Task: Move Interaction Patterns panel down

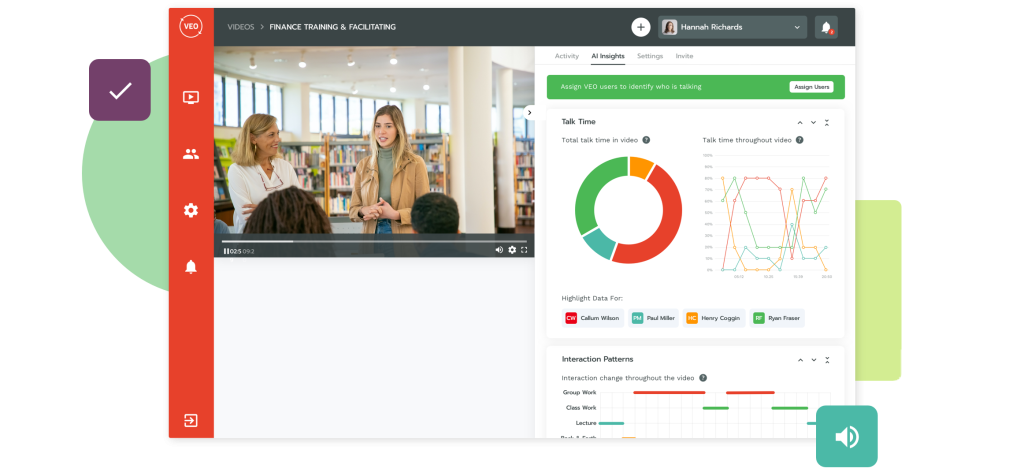Action: [814, 360]
